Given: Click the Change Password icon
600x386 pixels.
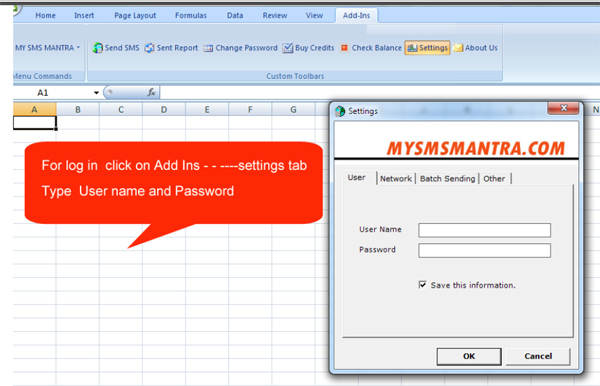Looking at the screenshot, I should click(208, 48).
